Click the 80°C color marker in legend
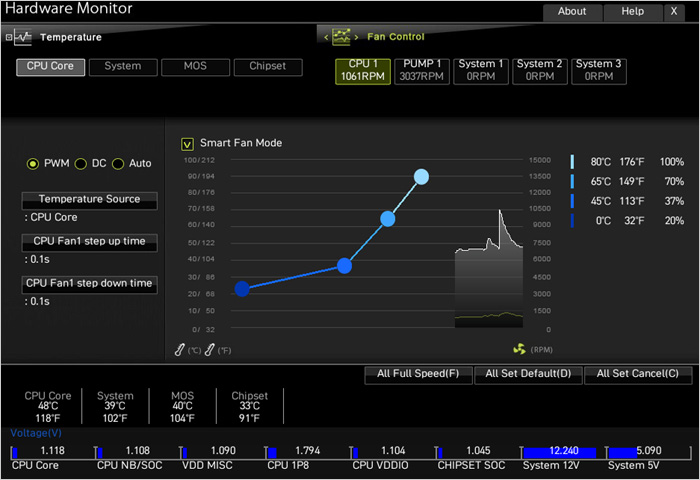The height and width of the screenshot is (480, 700). click(572, 162)
